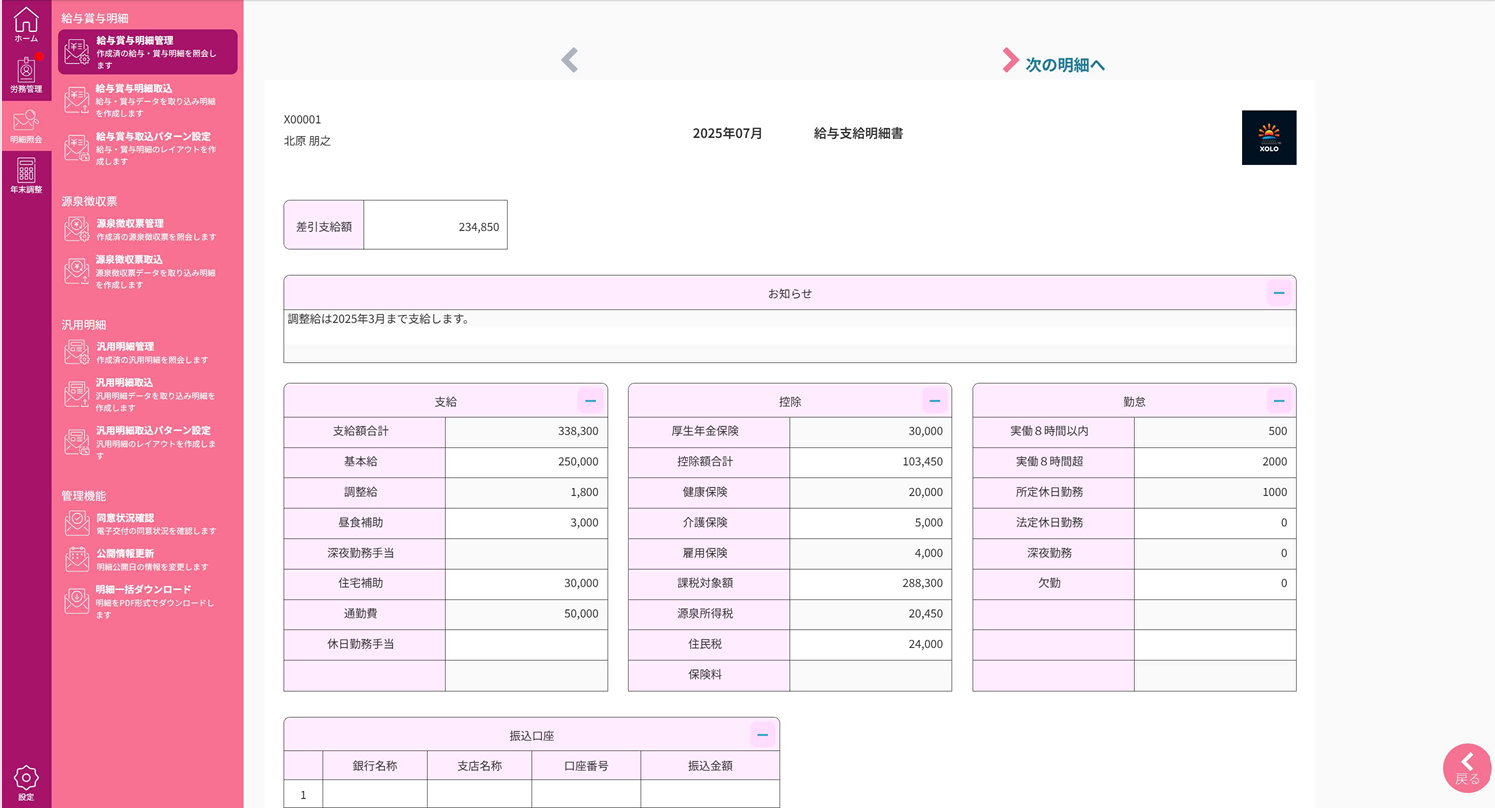Click the XOLO logo image
This screenshot has width=1495, height=808.
pos(1269,137)
